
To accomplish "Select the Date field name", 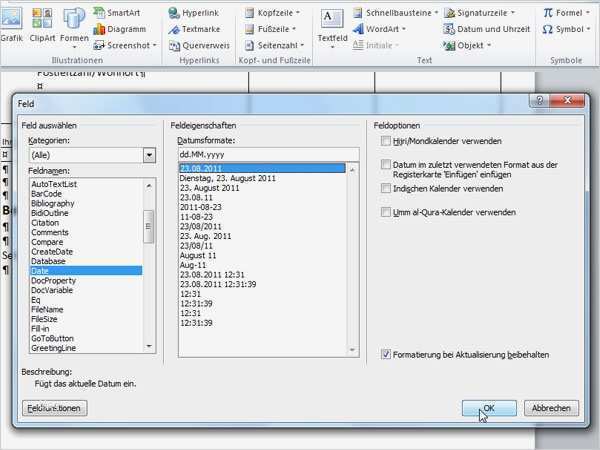I will point(86,271).
